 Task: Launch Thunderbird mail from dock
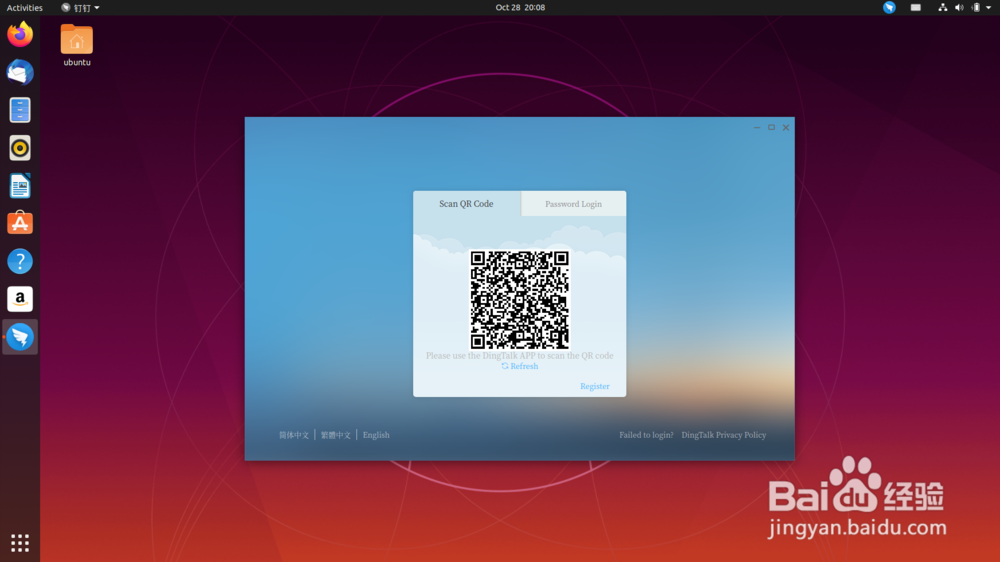click(x=20, y=72)
